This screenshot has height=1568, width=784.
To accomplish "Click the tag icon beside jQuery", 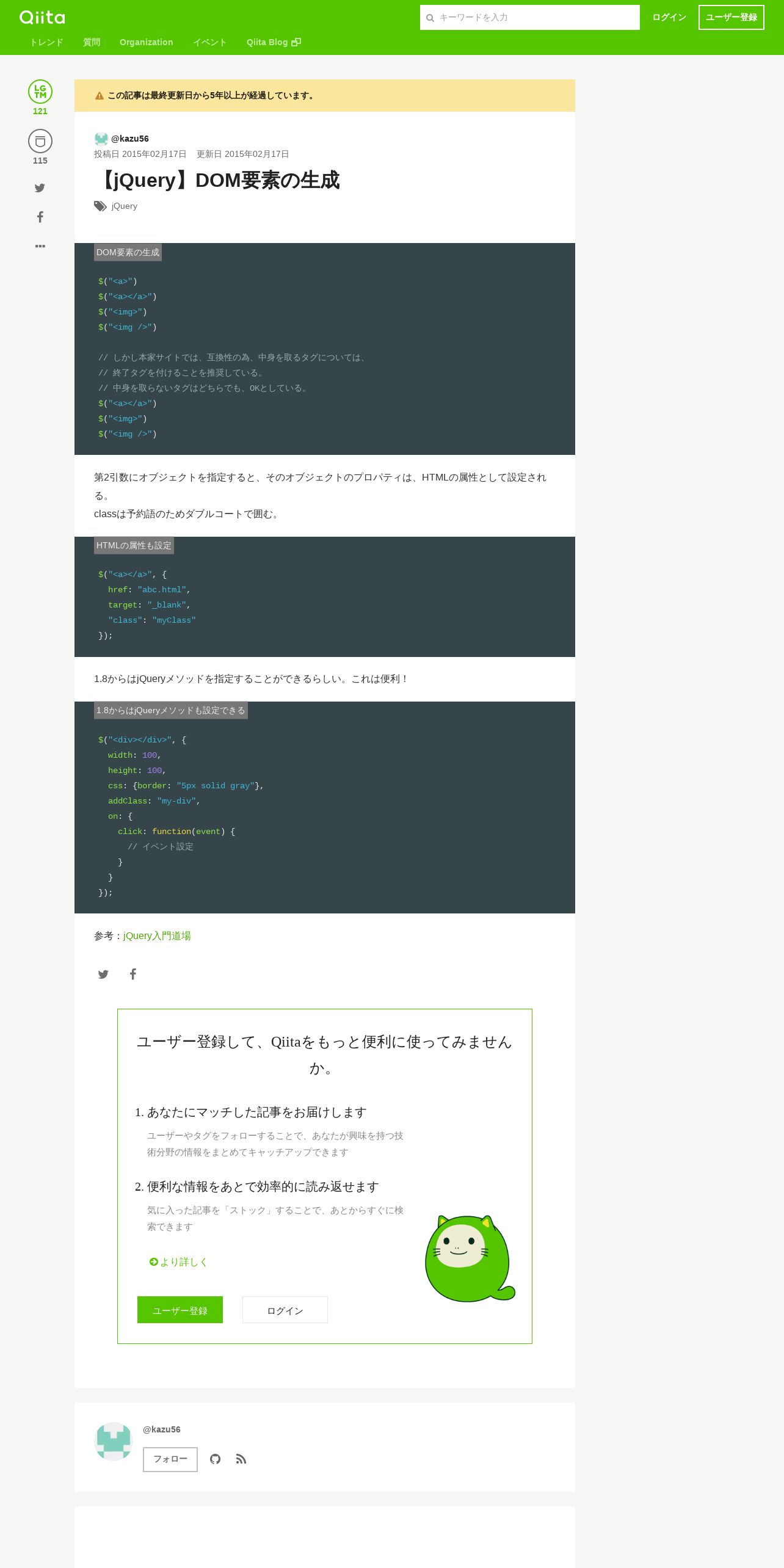I will pos(100,206).
